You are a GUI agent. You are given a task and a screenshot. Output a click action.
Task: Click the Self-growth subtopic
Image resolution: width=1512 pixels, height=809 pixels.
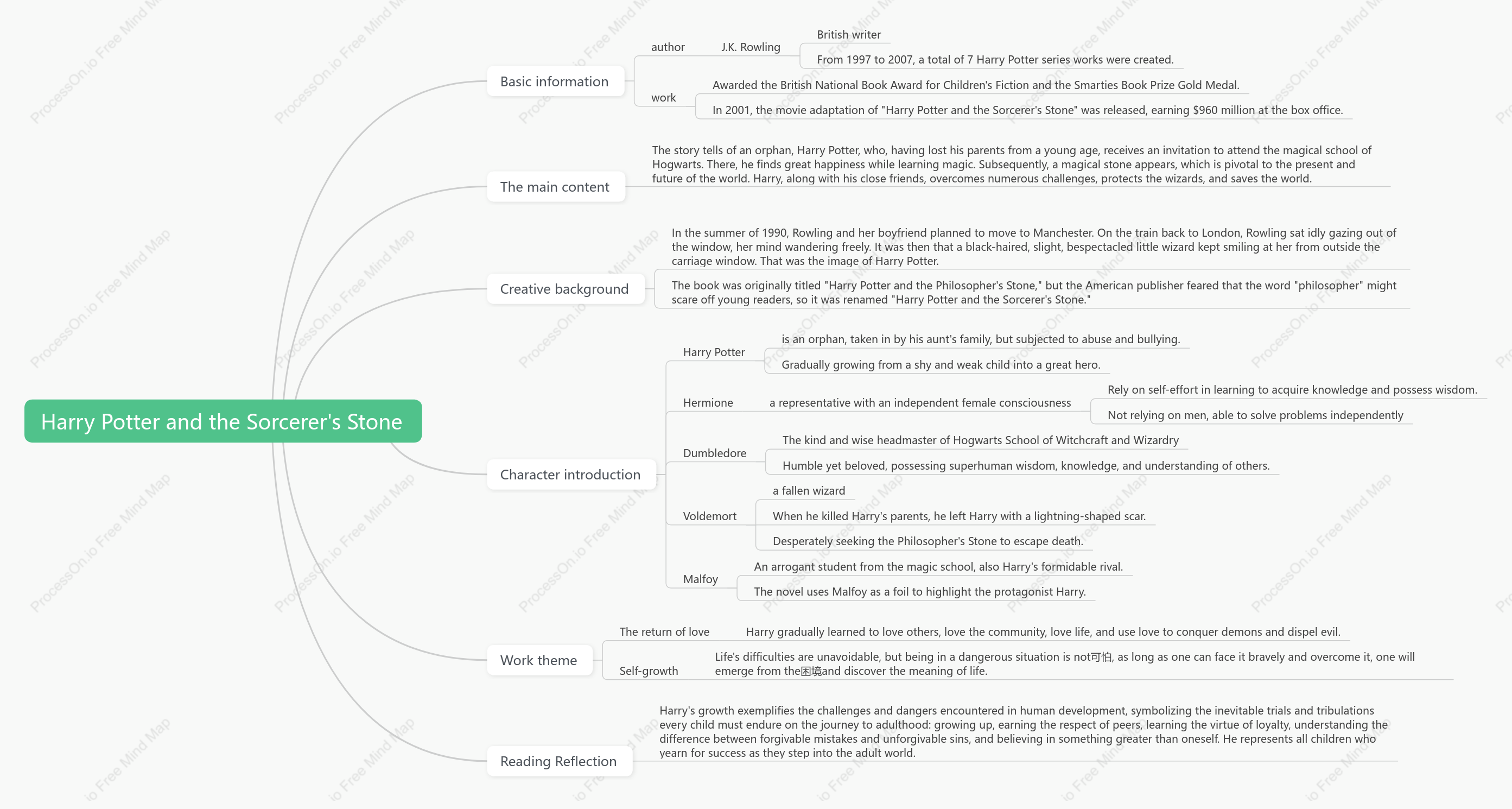tap(649, 671)
